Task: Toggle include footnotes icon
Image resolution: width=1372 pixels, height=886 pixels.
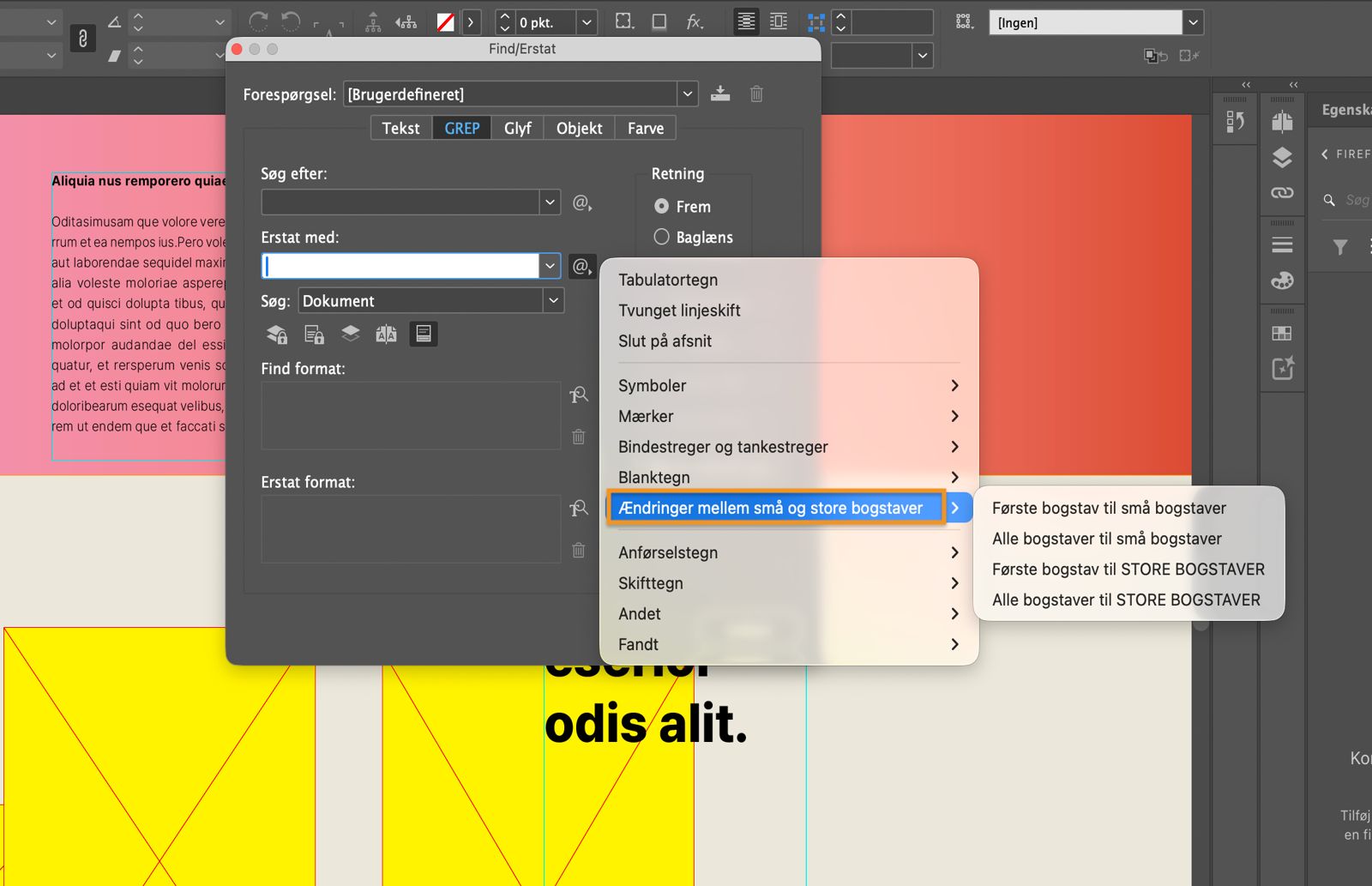Action: 424,334
